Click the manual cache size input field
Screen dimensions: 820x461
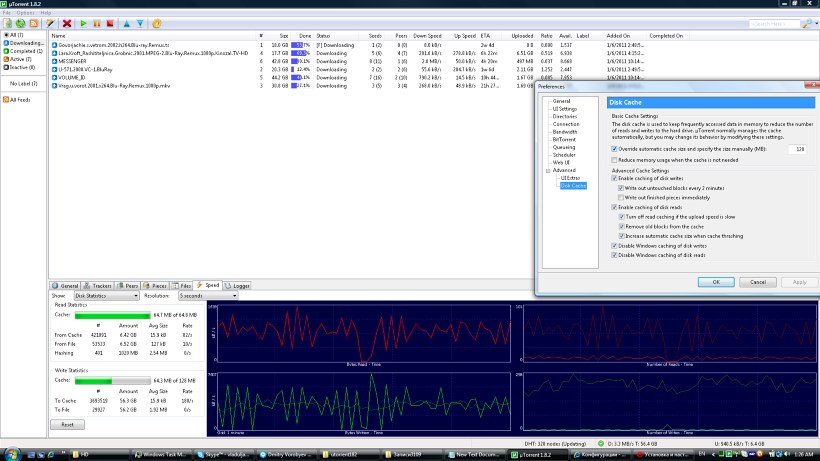click(x=796, y=148)
